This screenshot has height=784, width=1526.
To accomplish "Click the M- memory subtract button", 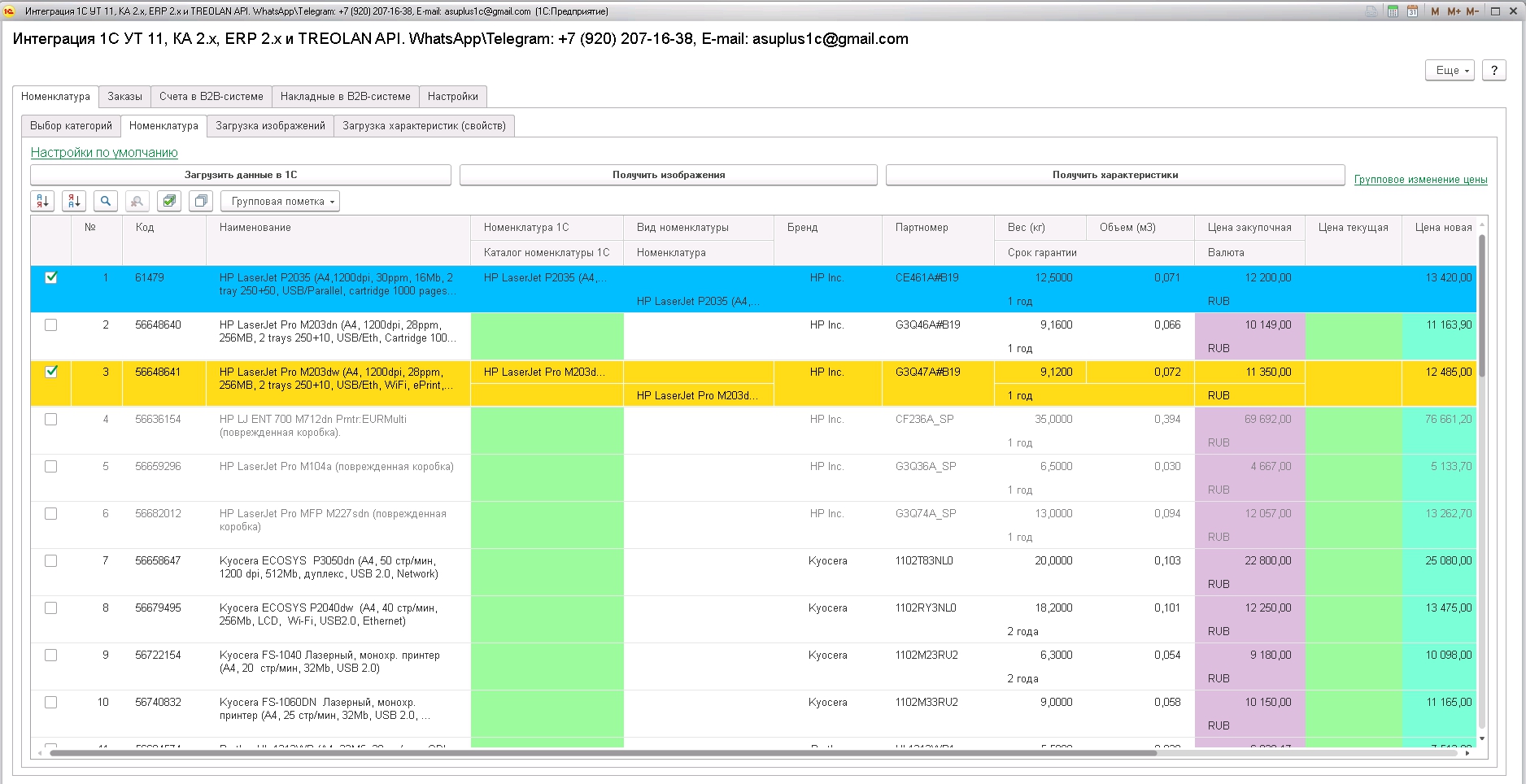I will tap(1472, 11).
